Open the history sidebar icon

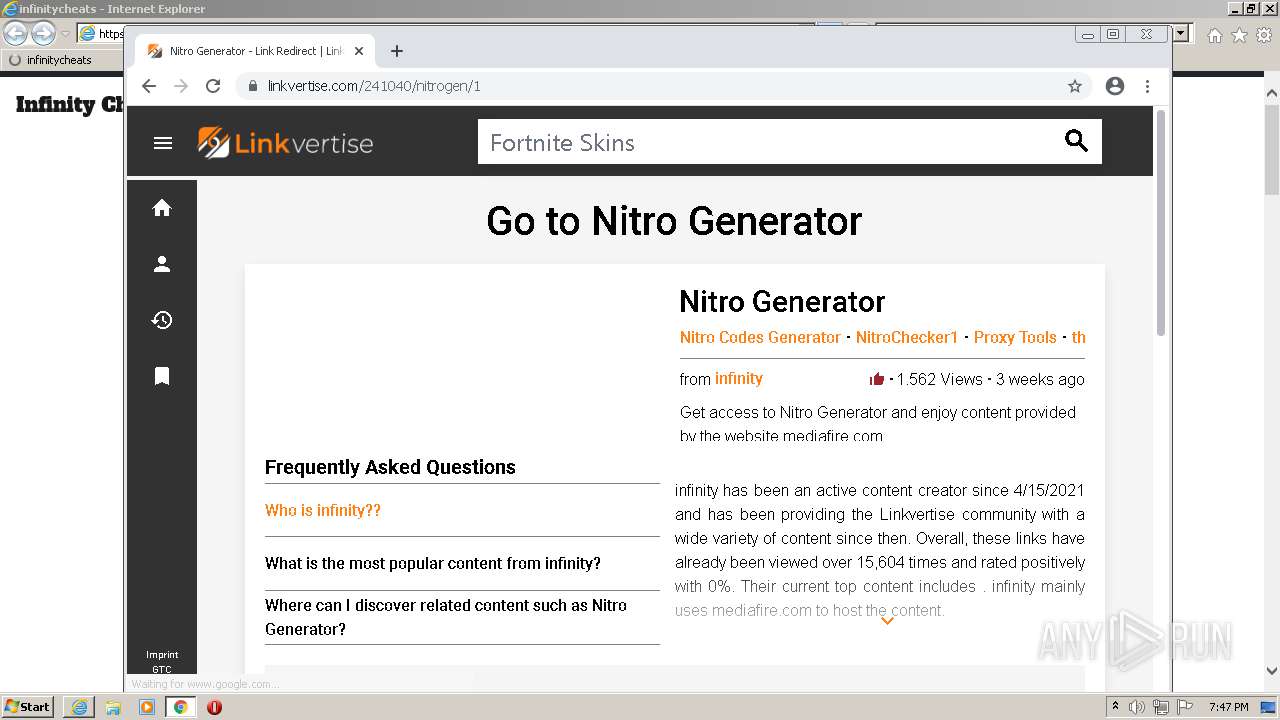click(x=162, y=320)
